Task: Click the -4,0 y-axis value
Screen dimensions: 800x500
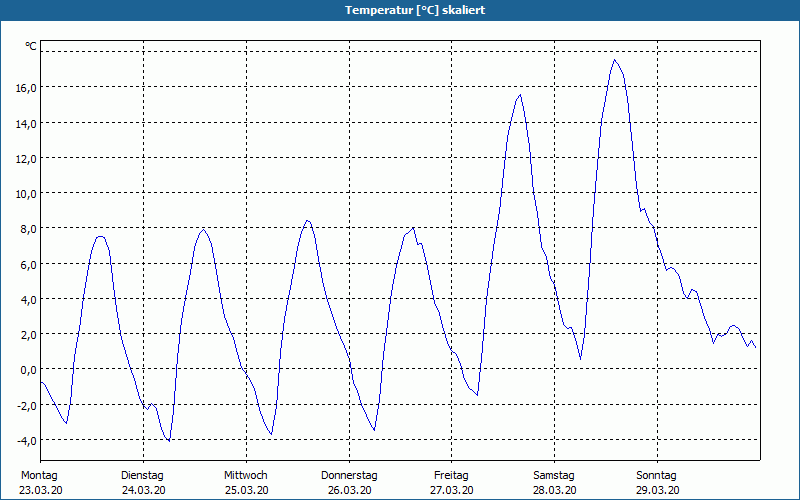Action: click(x=27, y=441)
